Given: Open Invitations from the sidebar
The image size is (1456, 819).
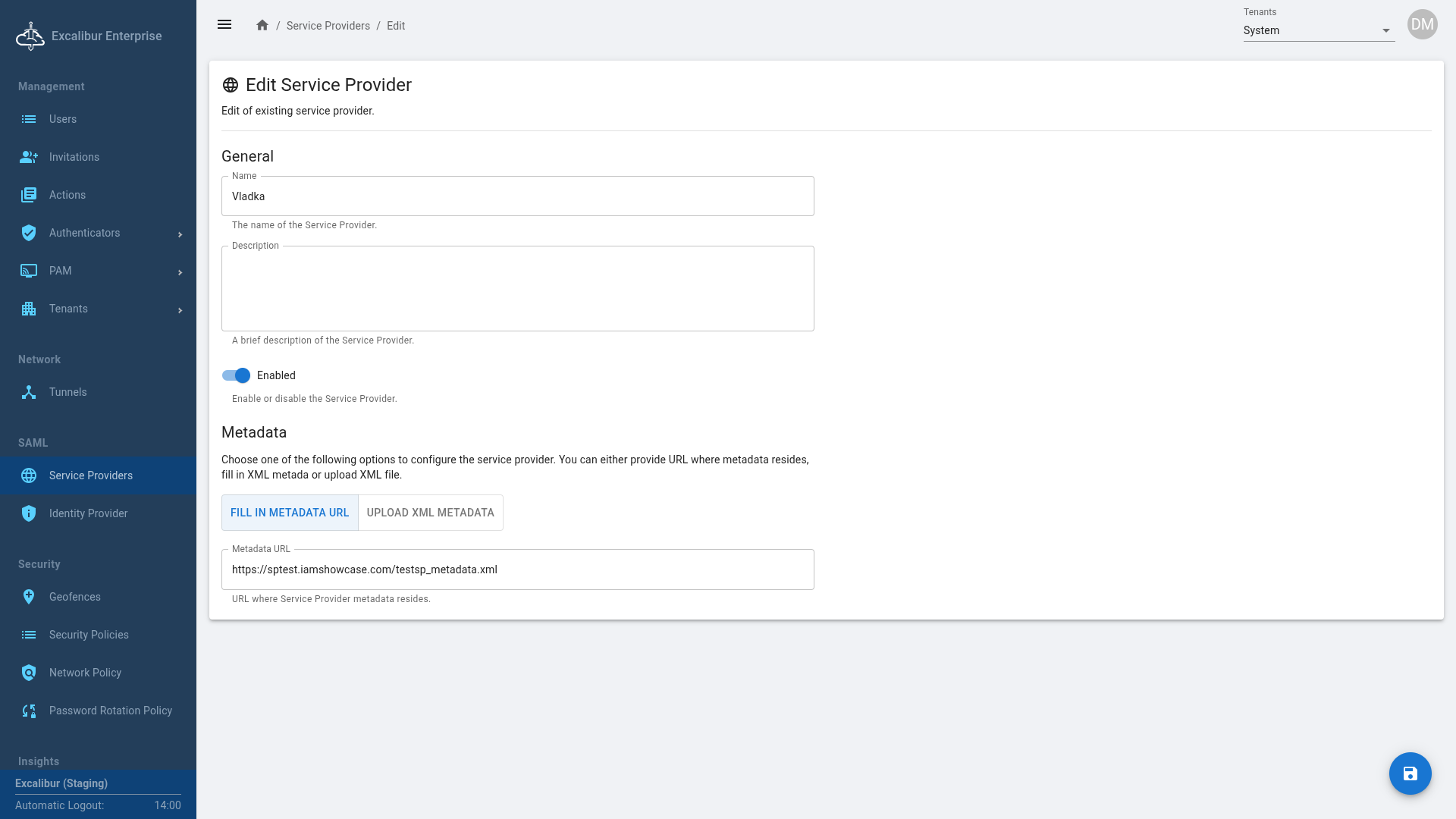Looking at the screenshot, I should coord(74,157).
